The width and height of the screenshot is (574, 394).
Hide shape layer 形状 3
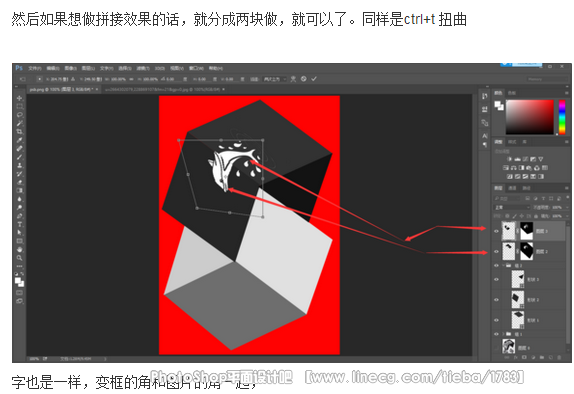point(496,279)
